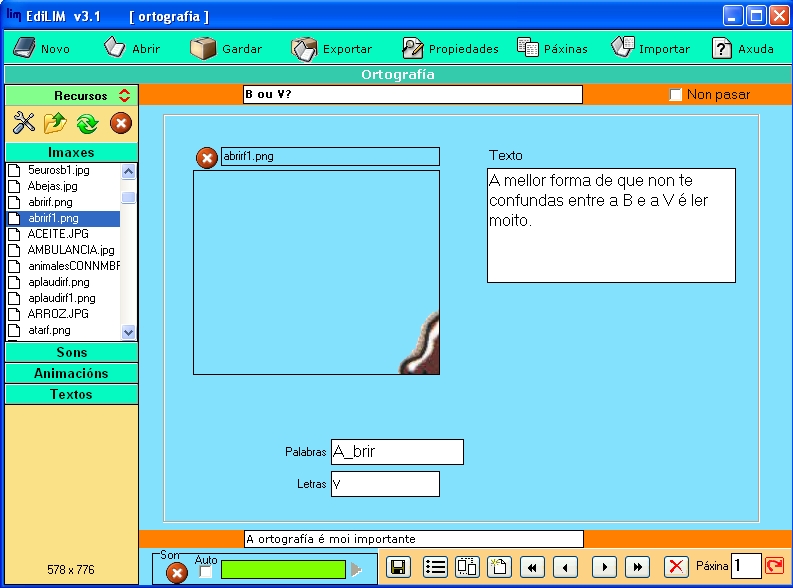Jump to the first page button
The height and width of the screenshot is (588, 793).
click(532, 567)
